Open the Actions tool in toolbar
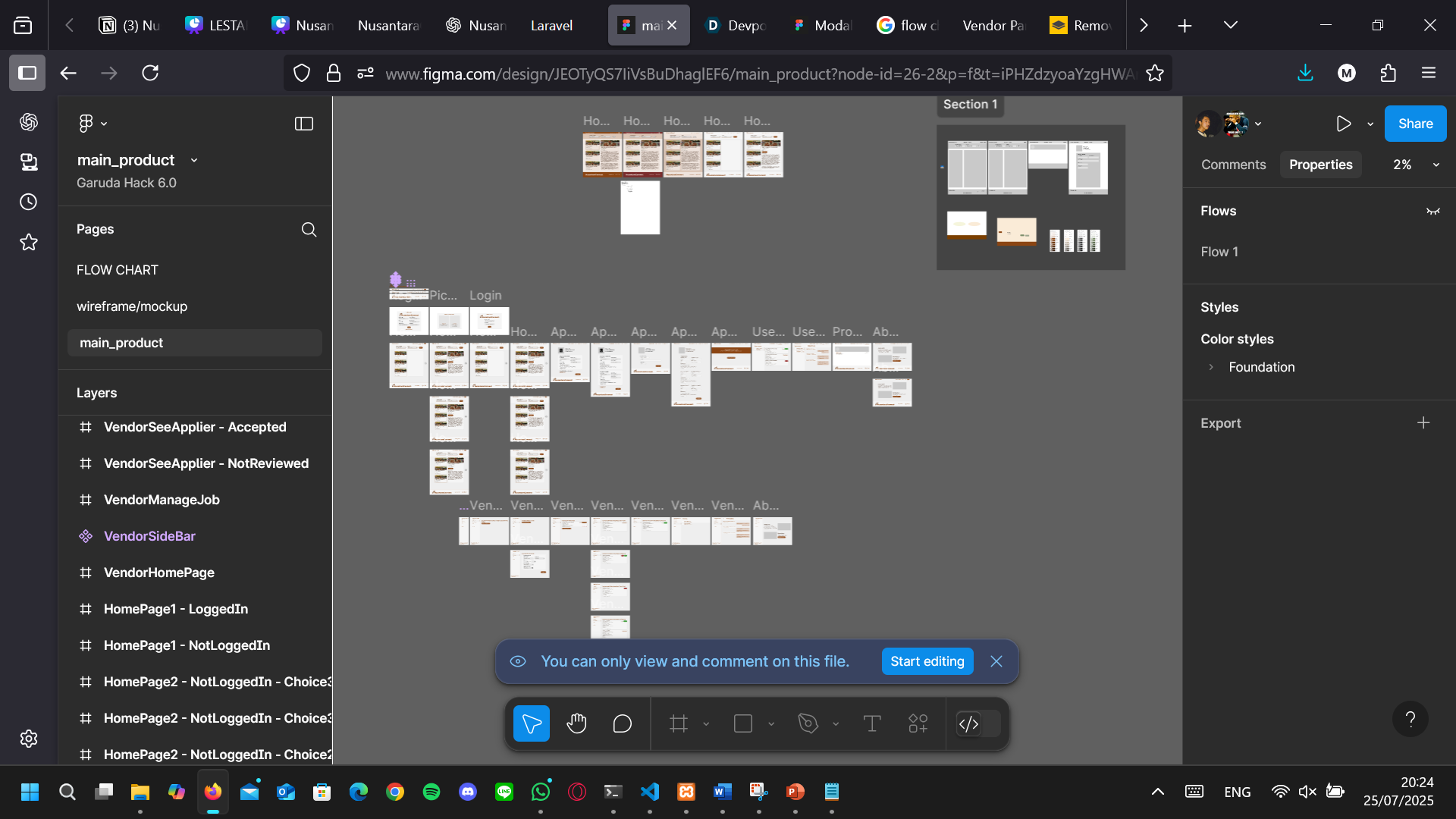Screen dimensions: 1456x819 [x=918, y=724]
